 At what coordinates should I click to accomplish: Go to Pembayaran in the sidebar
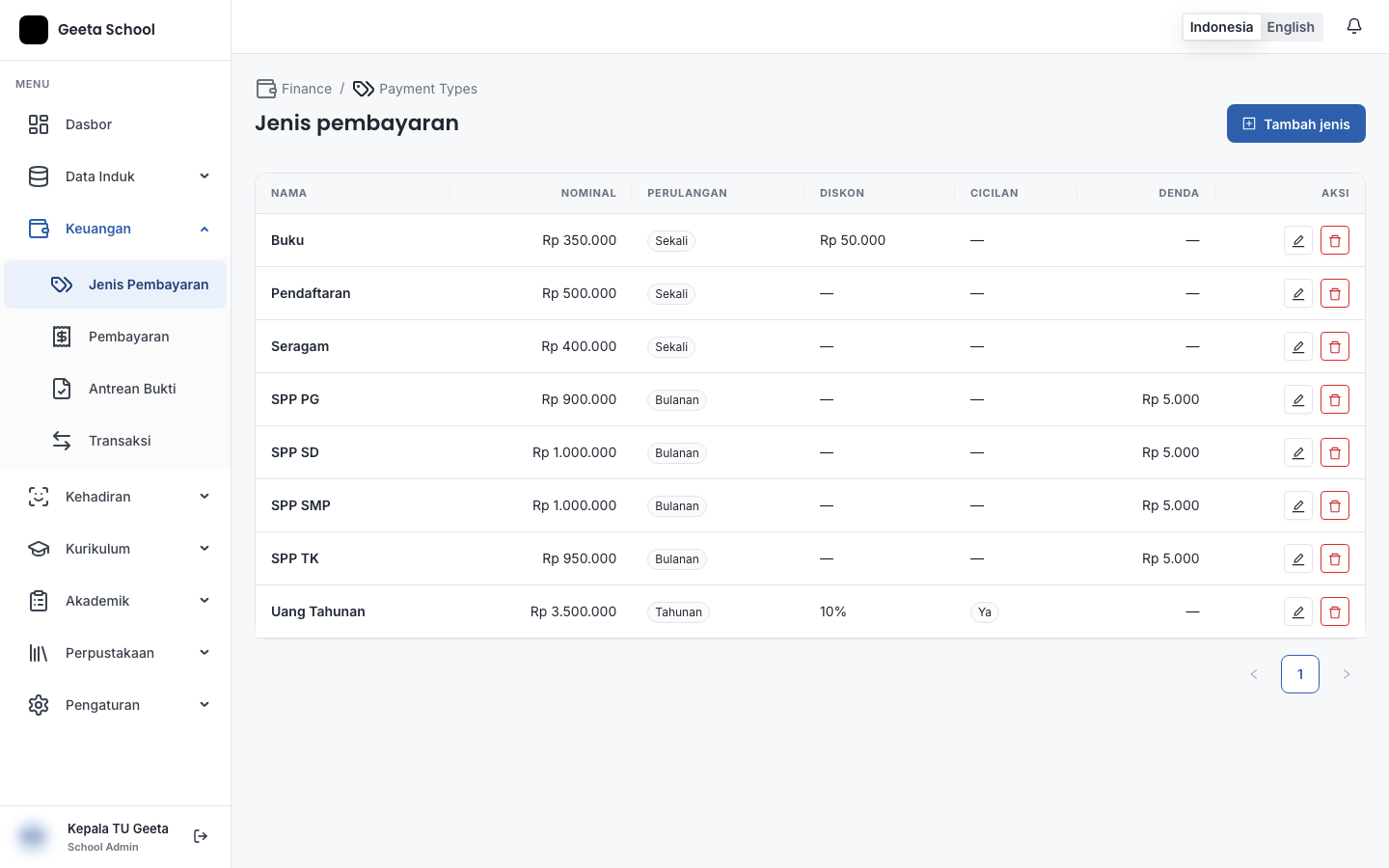pos(116,337)
